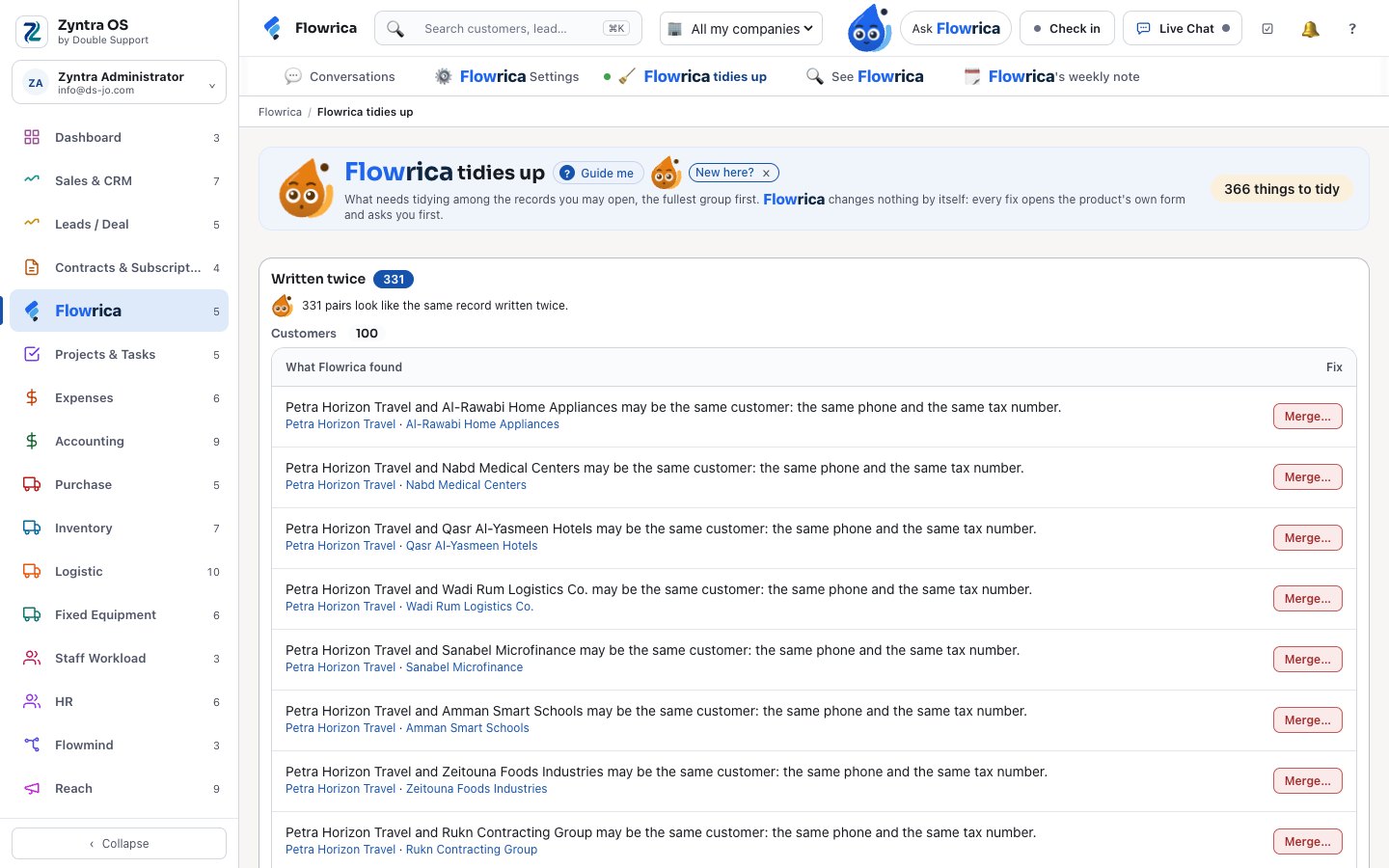Switch to the Conversations tab
1389x868 pixels.
click(340, 76)
